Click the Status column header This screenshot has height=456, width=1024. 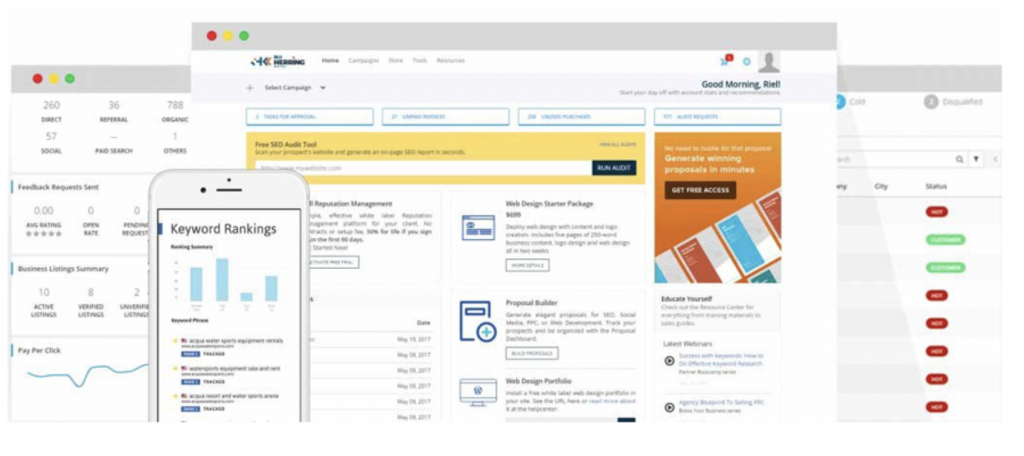point(936,187)
